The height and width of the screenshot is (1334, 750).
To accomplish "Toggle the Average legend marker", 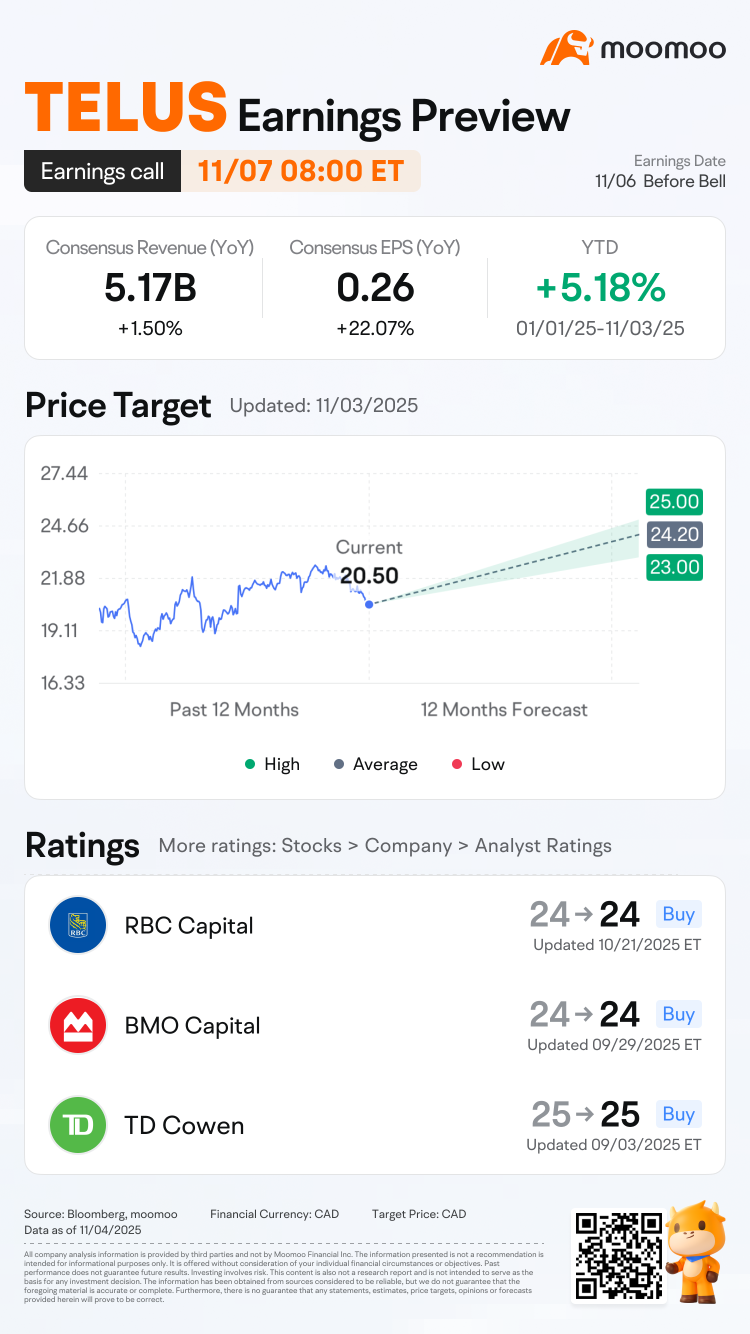I will pyautogui.click(x=339, y=764).
